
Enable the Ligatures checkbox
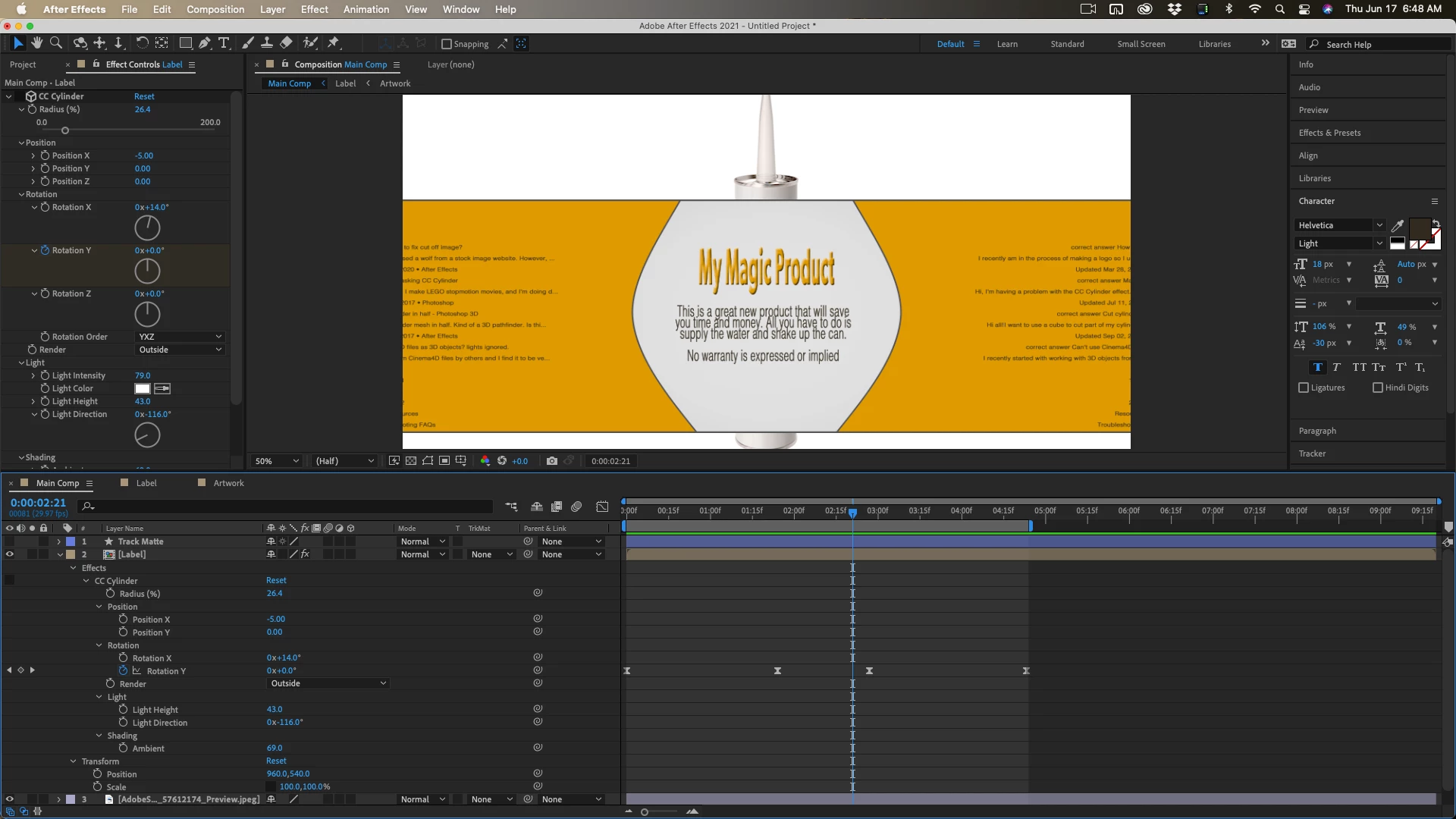pyautogui.click(x=1304, y=388)
